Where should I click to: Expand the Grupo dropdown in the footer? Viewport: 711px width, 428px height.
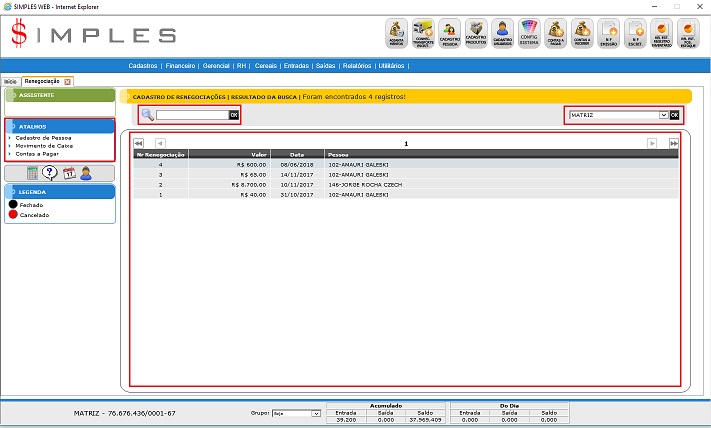(x=315, y=412)
